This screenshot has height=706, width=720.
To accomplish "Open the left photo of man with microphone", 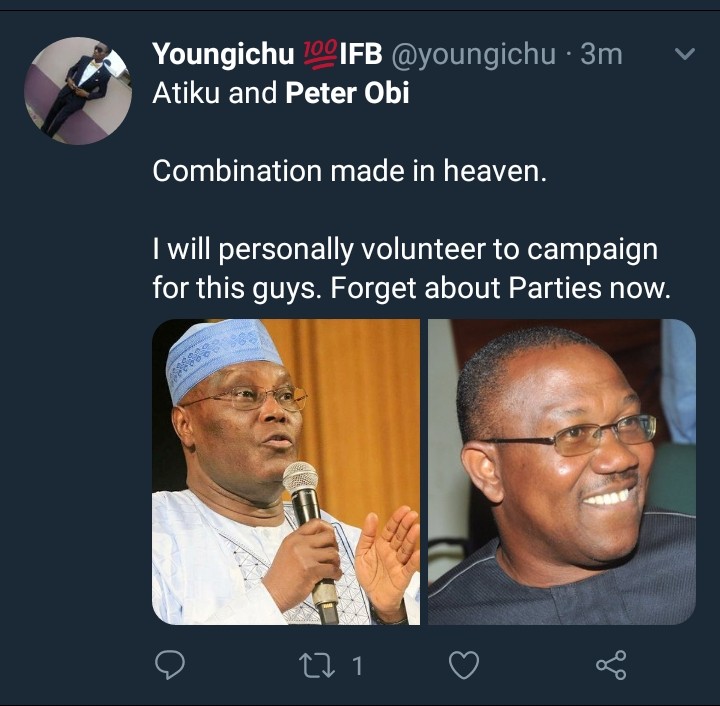I will point(286,472).
